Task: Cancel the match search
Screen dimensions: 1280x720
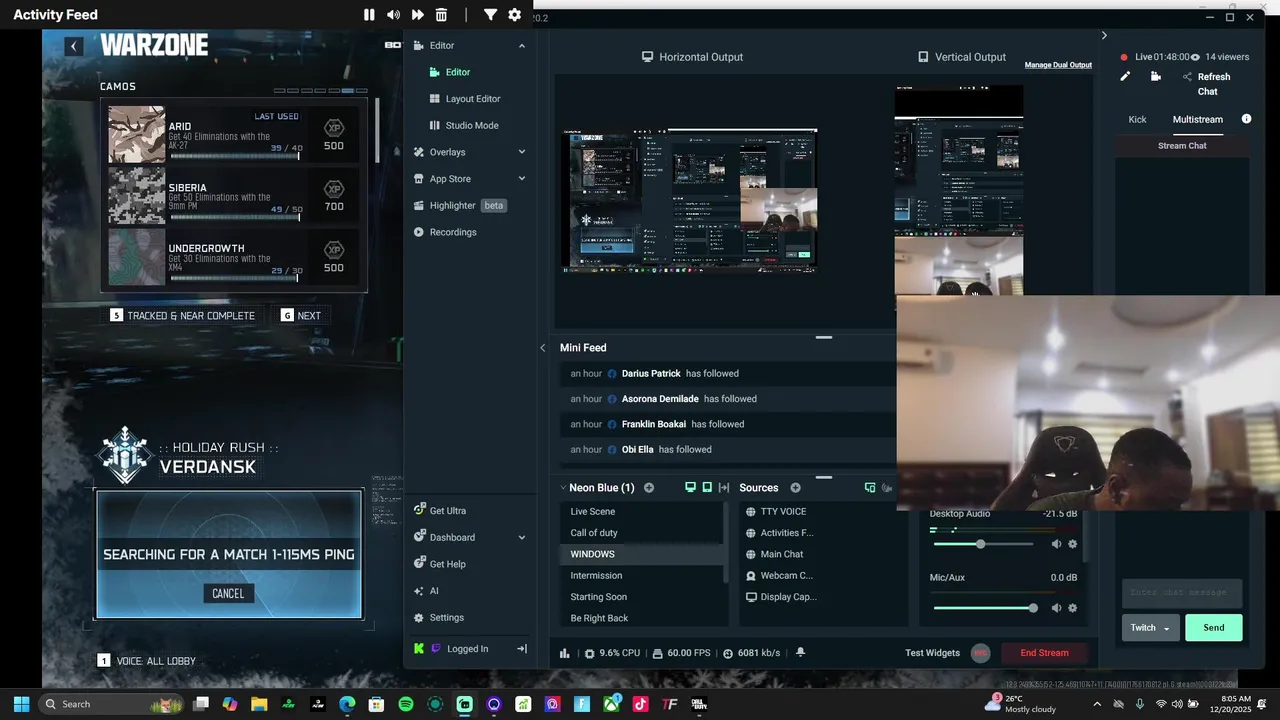Action: 228,594
